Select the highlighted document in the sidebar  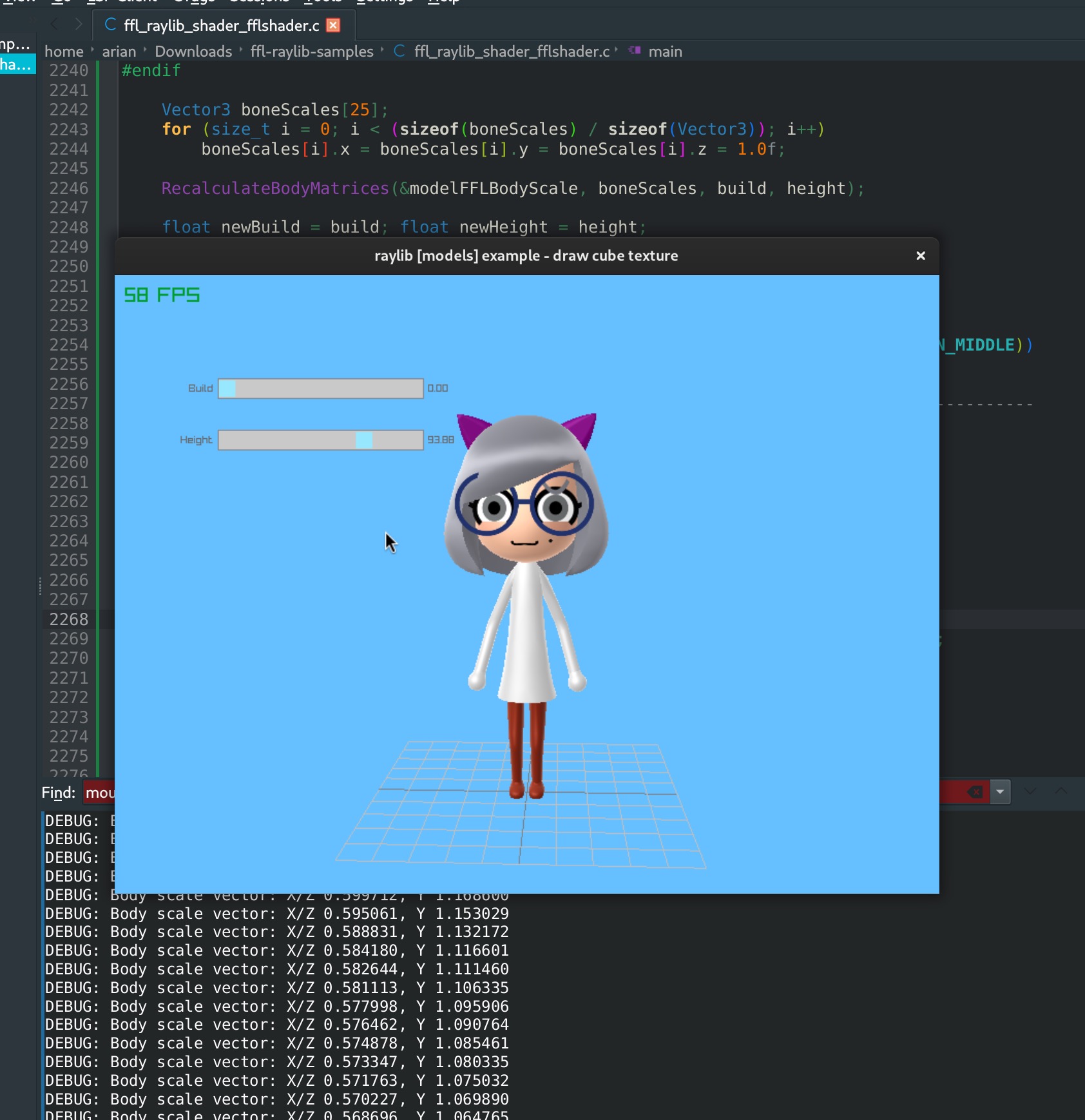pos(17,64)
